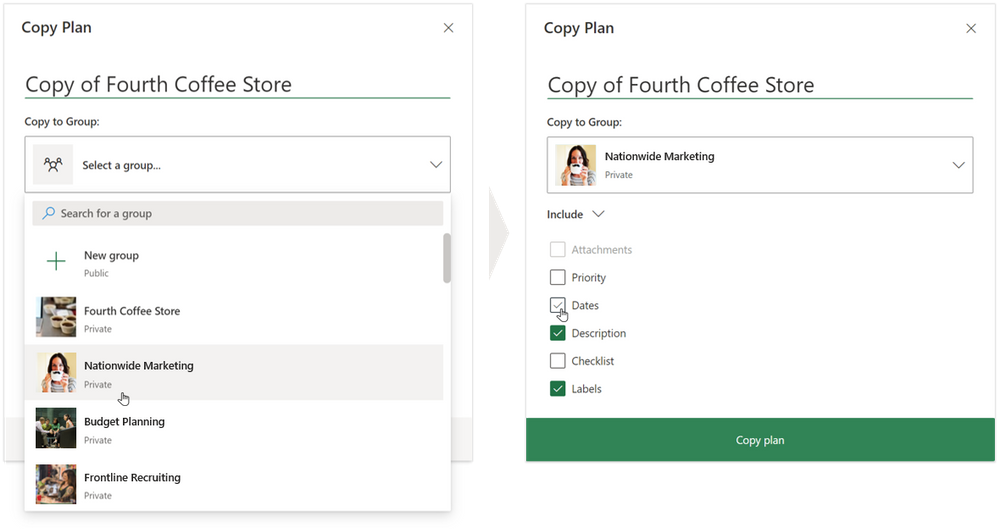Enable the Checklist checkbox
This screenshot has height=529, width=999.
pyautogui.click(x=557, y=361)
